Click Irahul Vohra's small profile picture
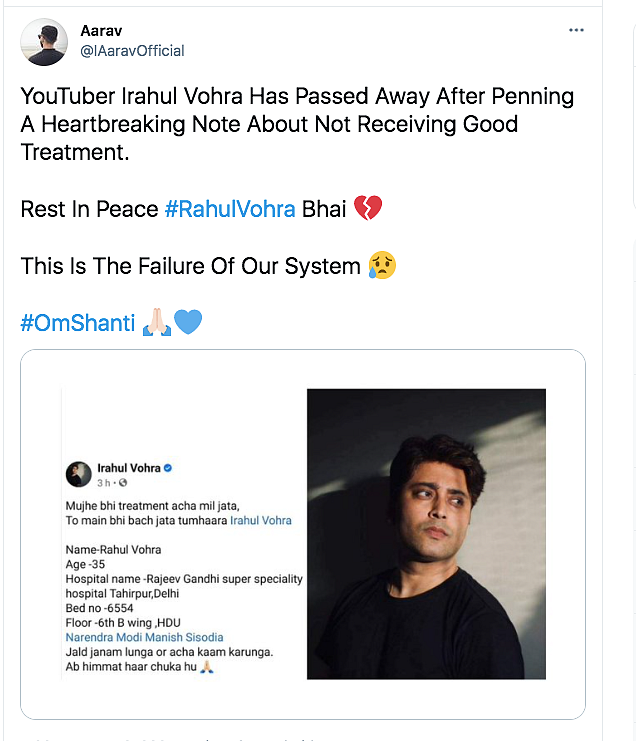 tap(78, 474)
